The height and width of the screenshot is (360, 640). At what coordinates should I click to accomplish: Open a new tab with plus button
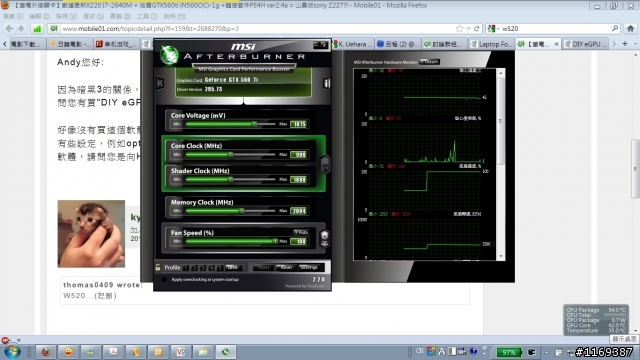pyautogui.click(x=625, y=43)
